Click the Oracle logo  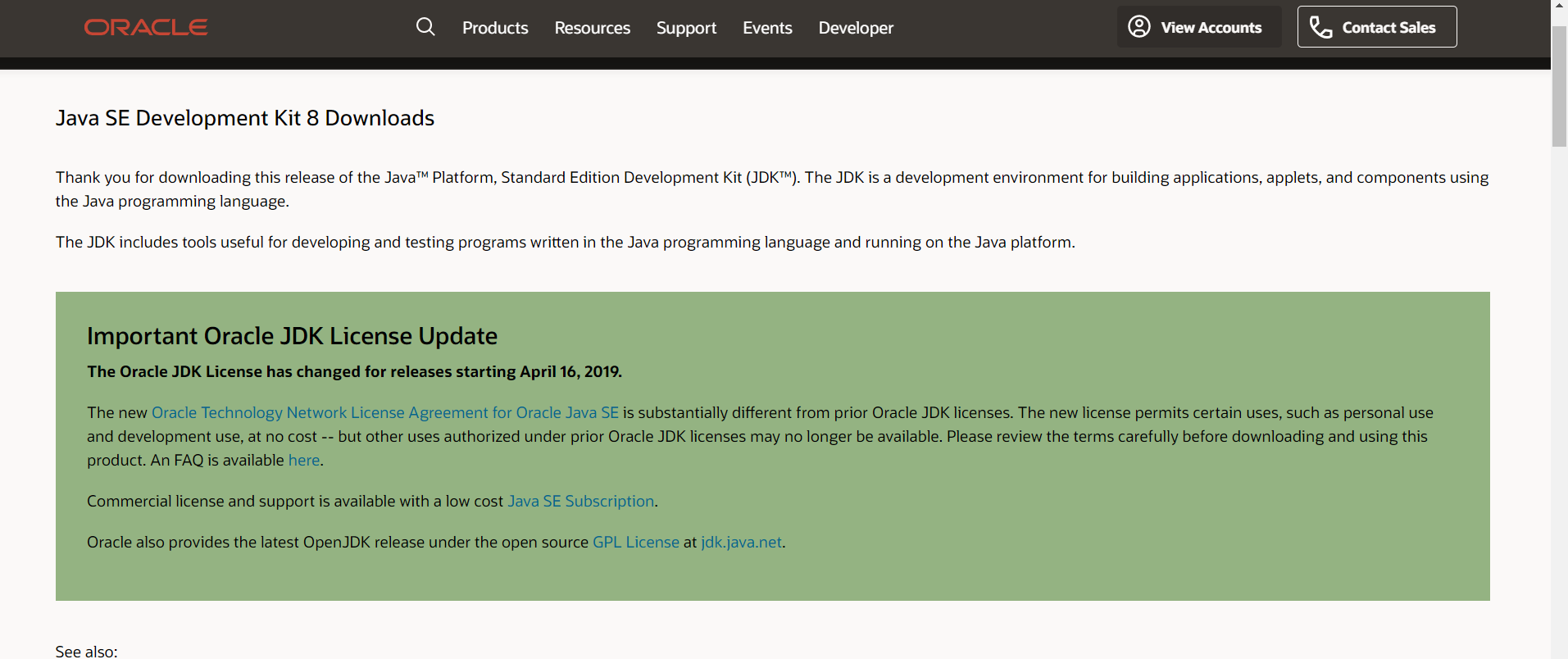(x=146, y=28)
